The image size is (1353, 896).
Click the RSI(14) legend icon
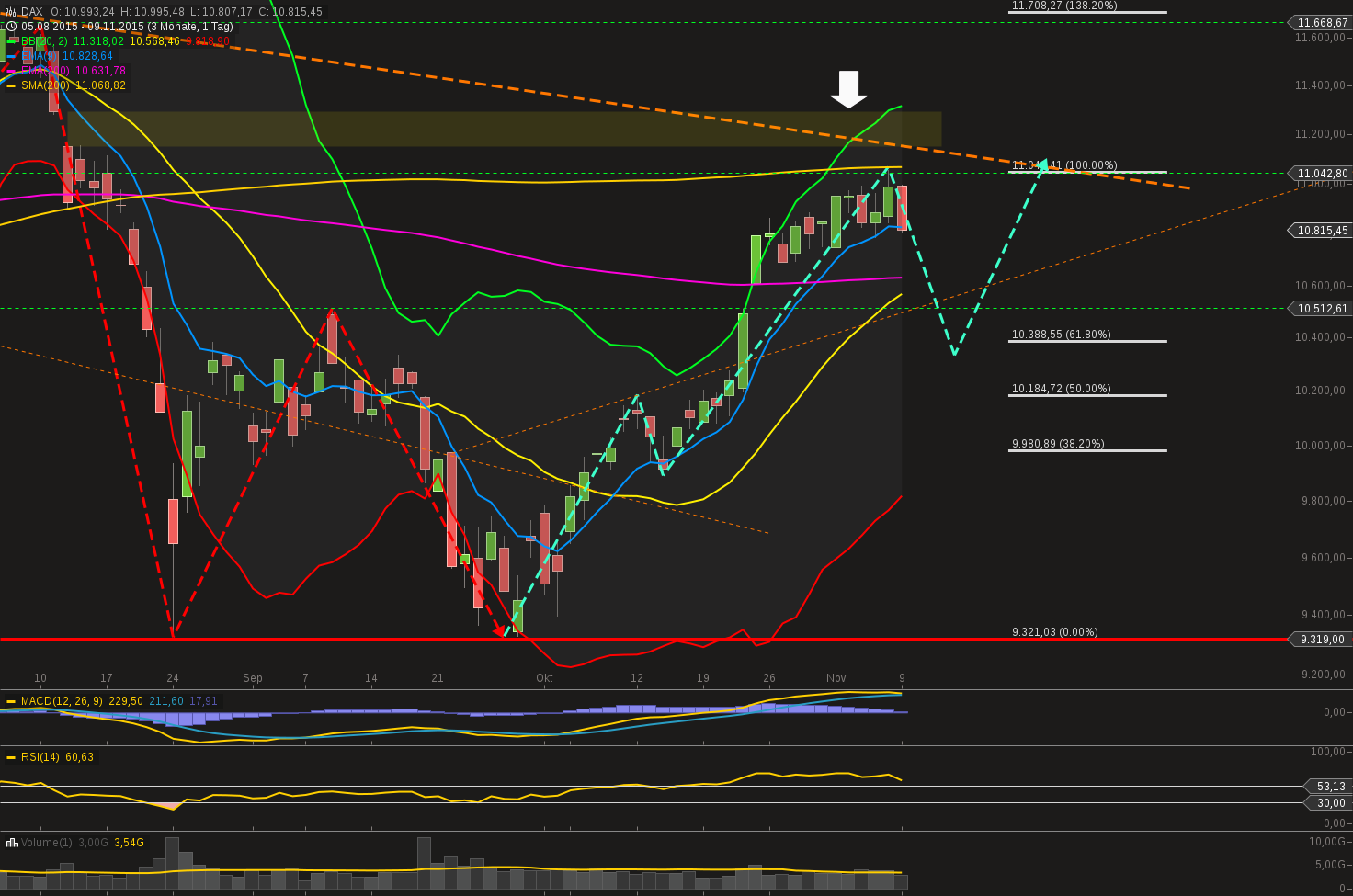(x=9, y=757)
